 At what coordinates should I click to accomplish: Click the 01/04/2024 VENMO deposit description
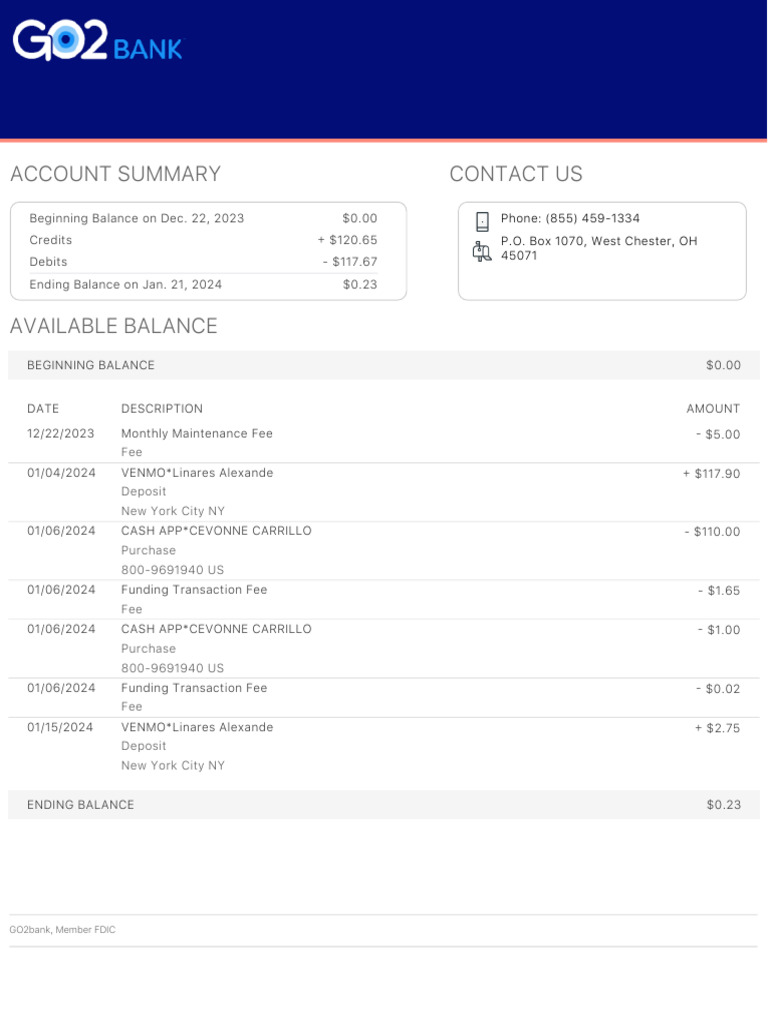[197, 473]
